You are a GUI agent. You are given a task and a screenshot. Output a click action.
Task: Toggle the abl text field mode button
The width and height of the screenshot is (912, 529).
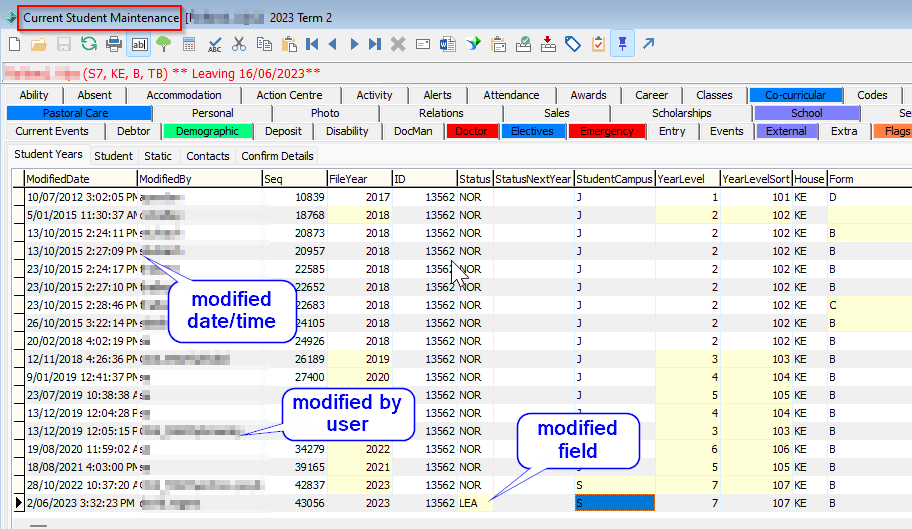(139, 44)
